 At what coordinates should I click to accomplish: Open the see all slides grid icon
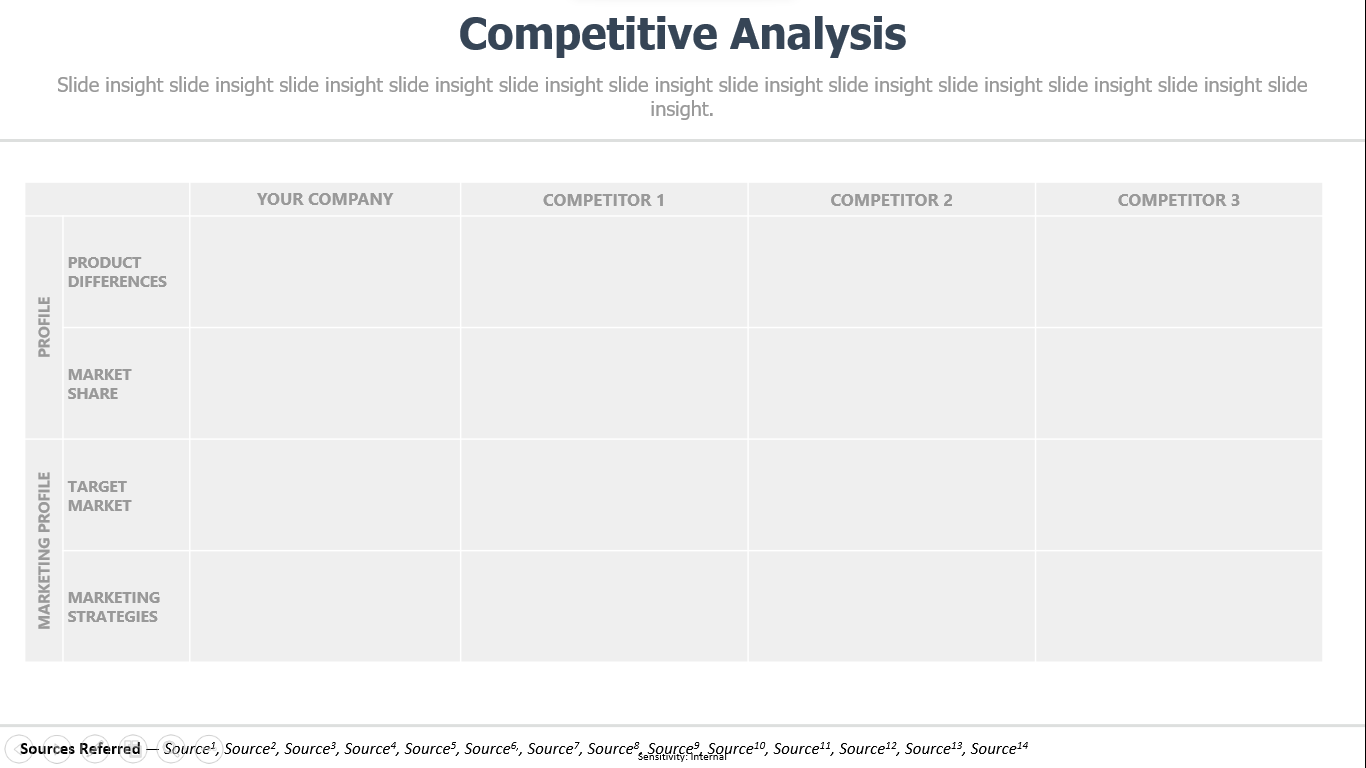tap(133, 748)
